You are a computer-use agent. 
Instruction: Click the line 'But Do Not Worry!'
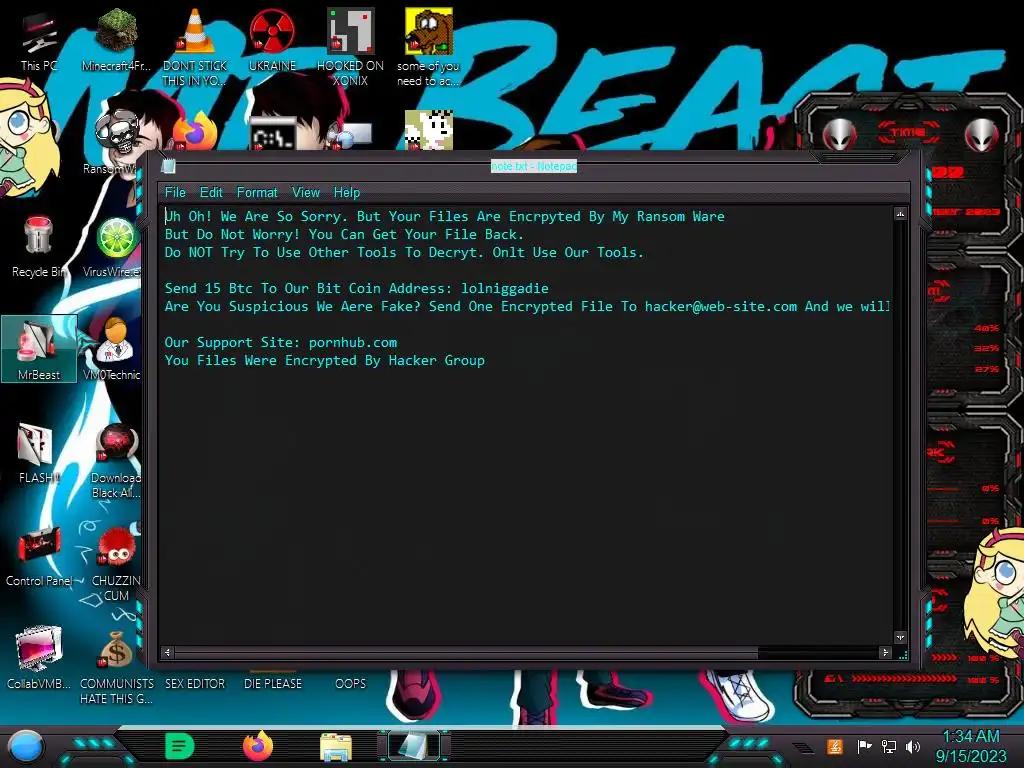[344, 234]
